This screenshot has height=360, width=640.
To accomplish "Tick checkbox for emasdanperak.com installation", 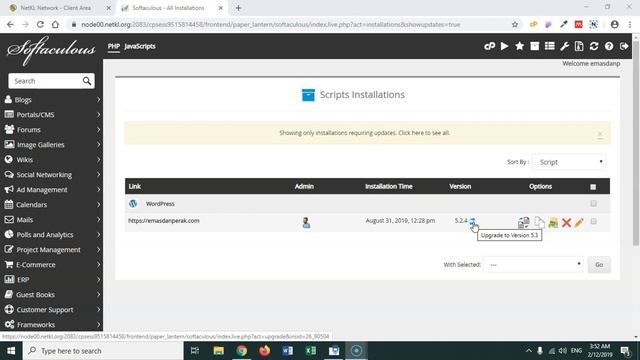I will (593, 221).
